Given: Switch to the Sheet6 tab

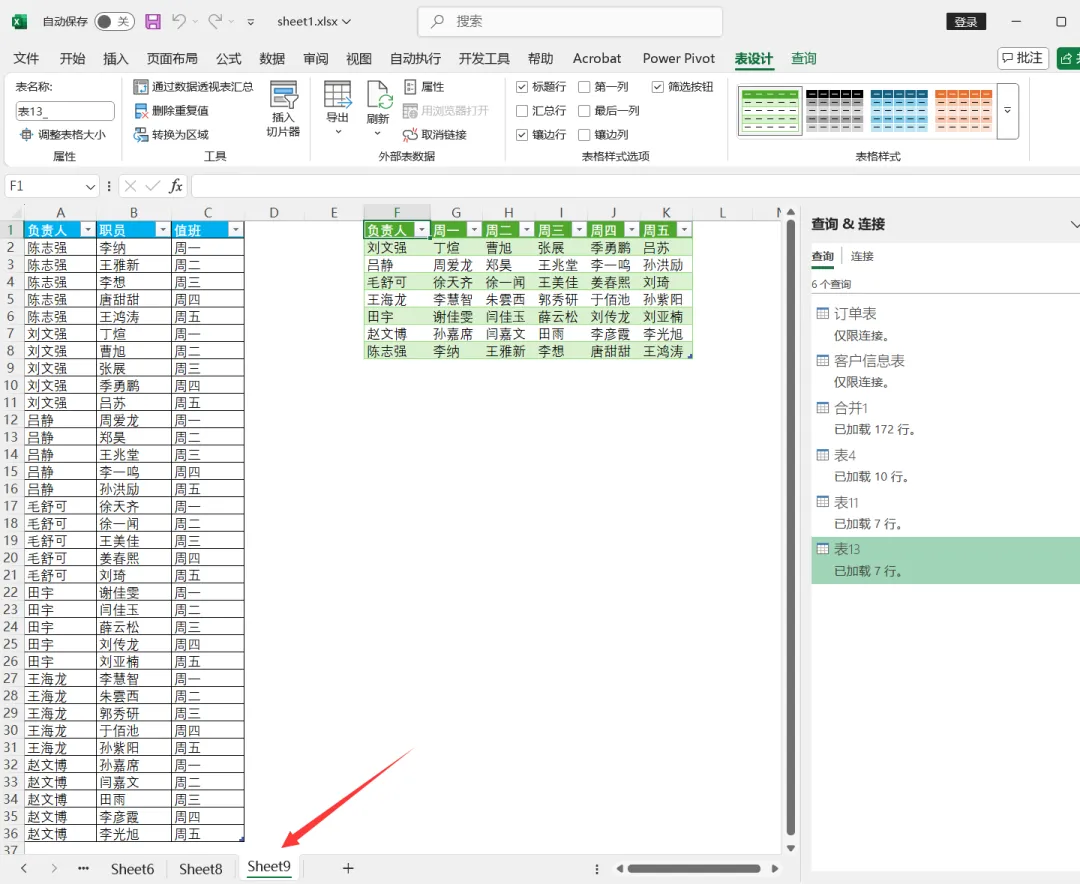Looking at the screenshot, I should coord(132,869).
